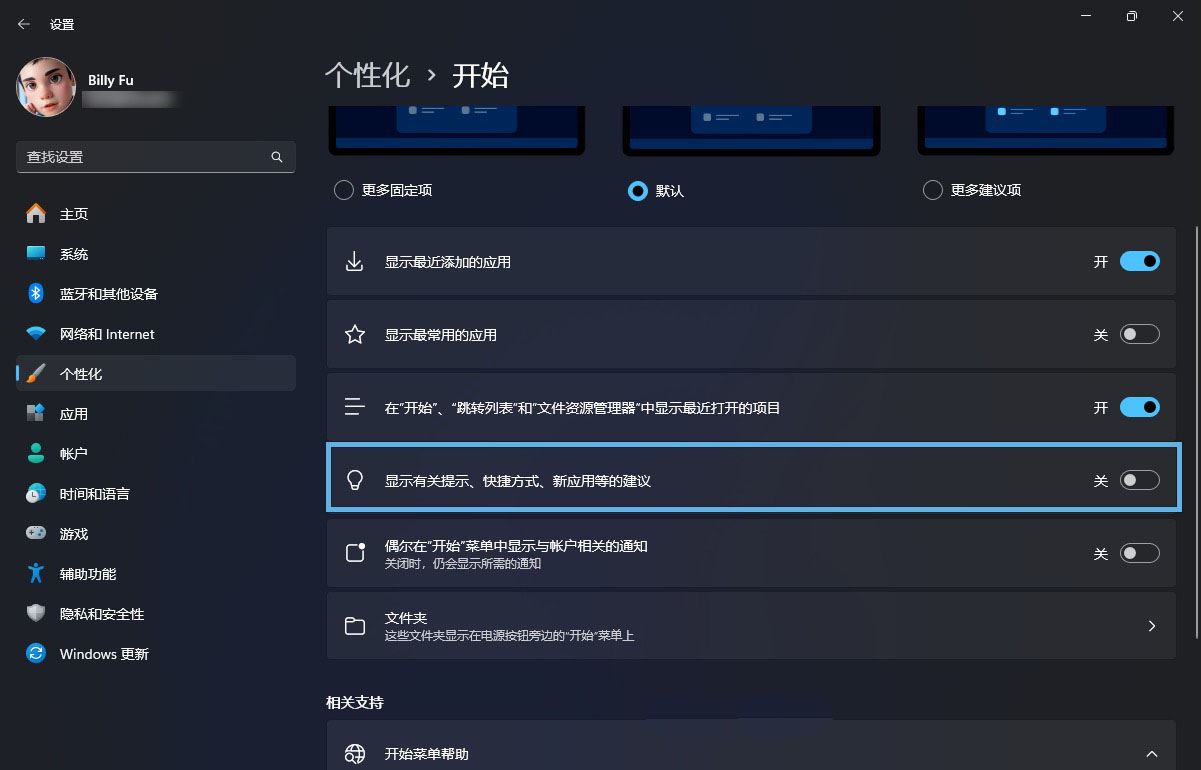Click the folder row's power-button description text

510,636
